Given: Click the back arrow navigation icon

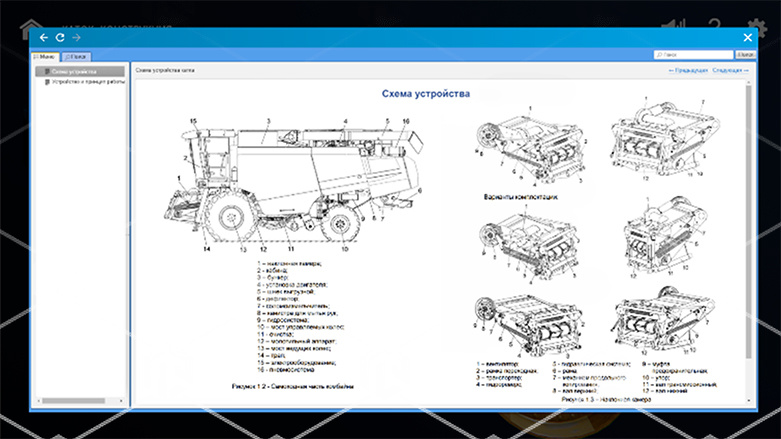Looking at the screenshot, I should [43, 37].
